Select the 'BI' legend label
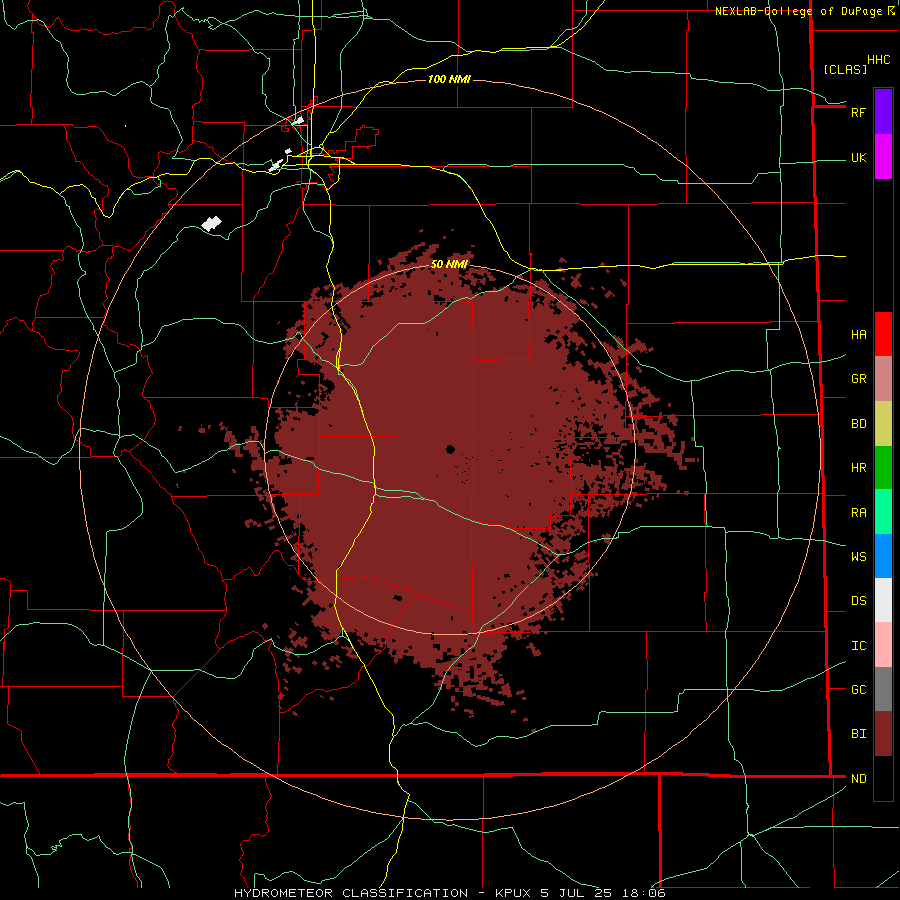Viewport: 900px width, 900px height. [858, 734]
